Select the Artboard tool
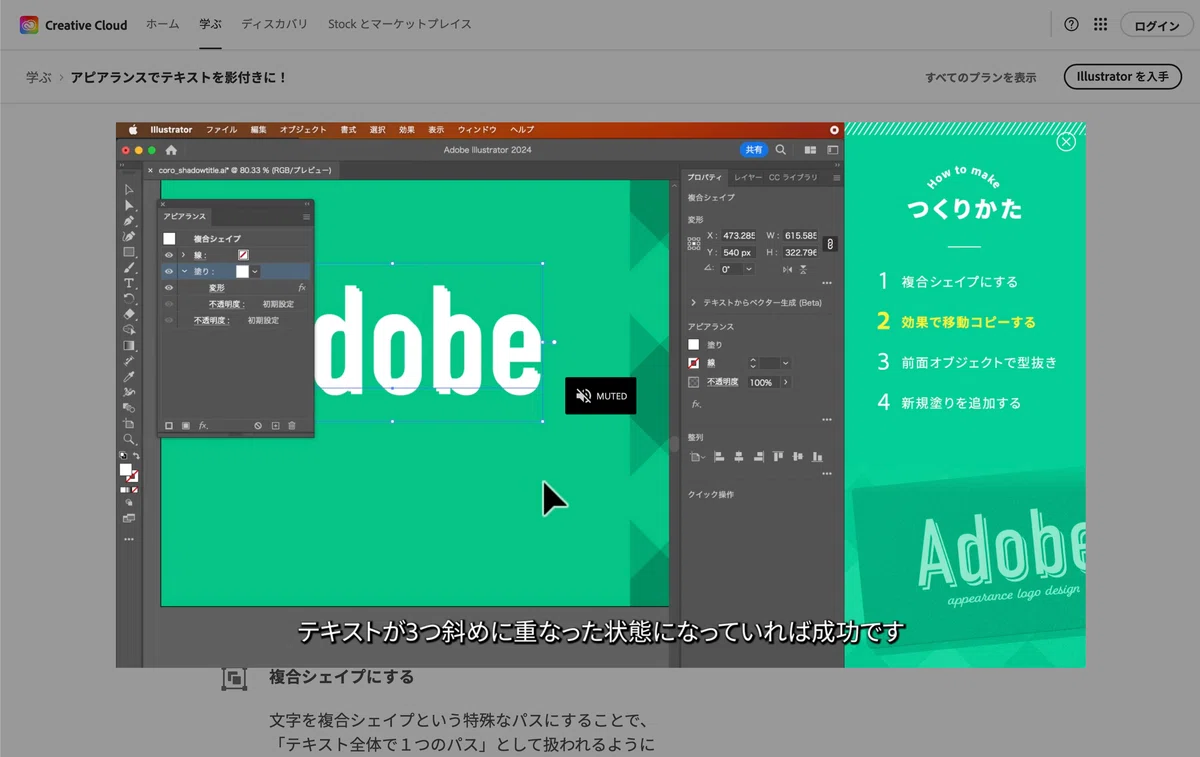This screenshot has width=1200, height=757. (129, 423)
